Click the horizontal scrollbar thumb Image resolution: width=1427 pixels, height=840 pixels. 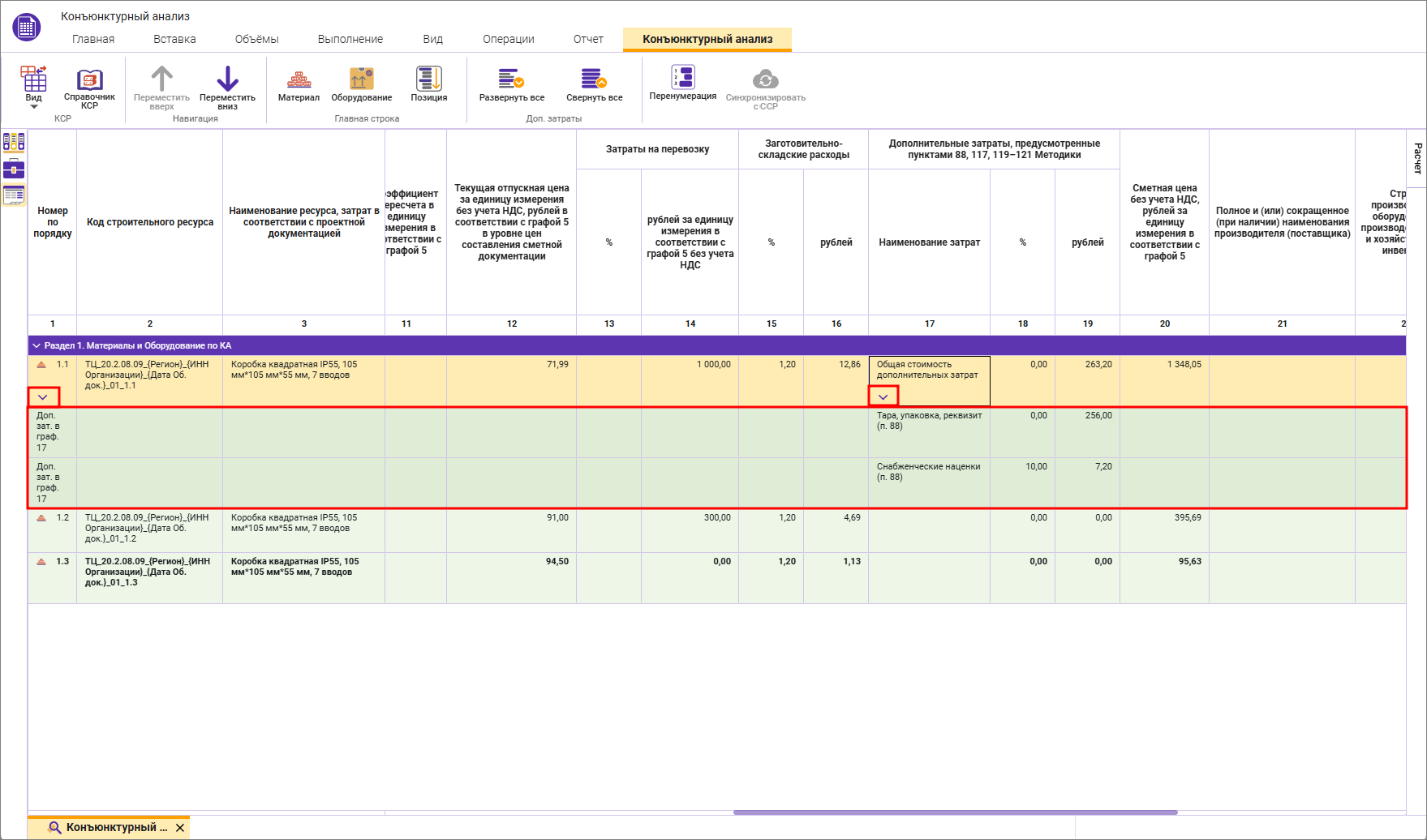[955, 812]
